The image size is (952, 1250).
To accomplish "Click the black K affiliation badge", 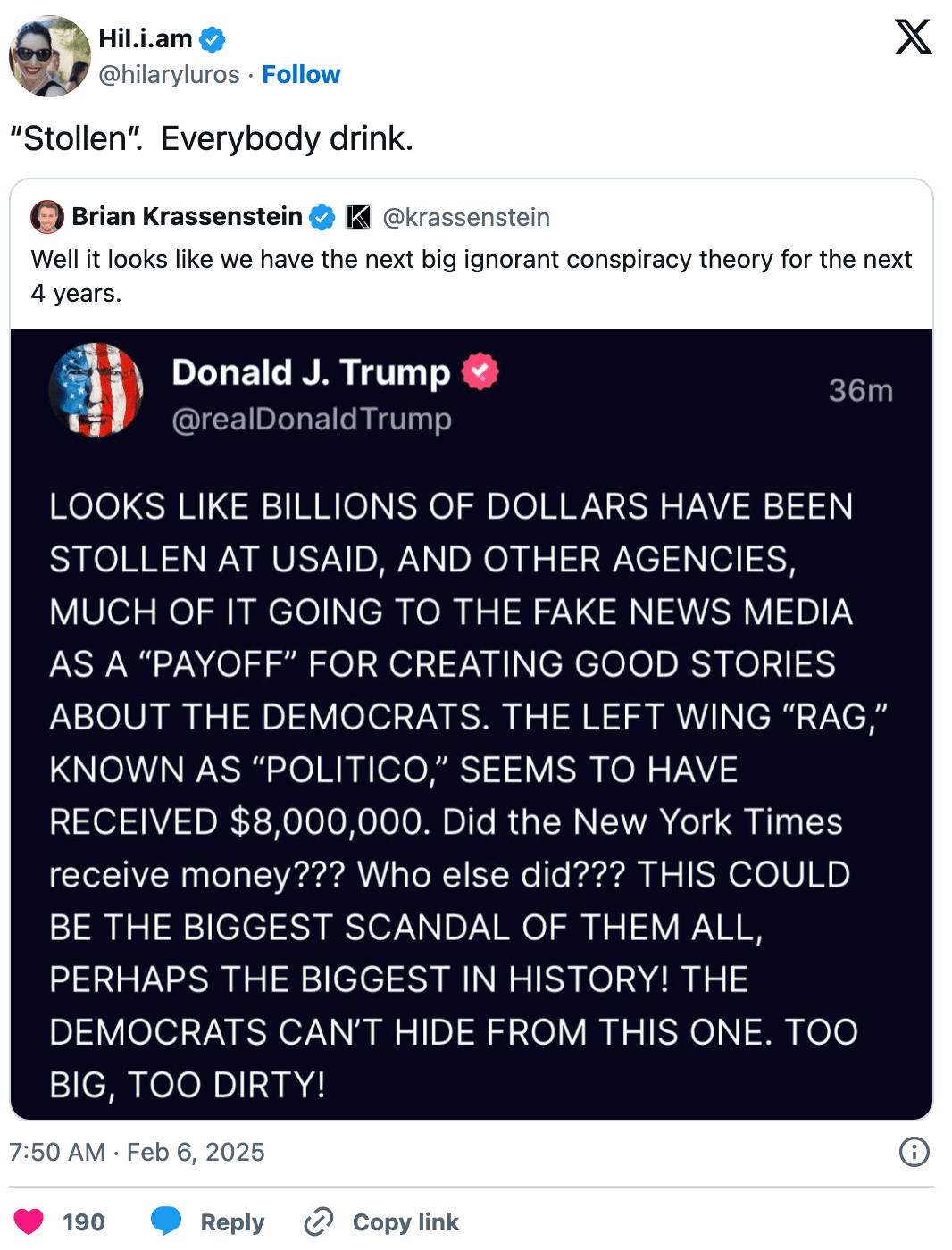I will (x=358, y=217).
